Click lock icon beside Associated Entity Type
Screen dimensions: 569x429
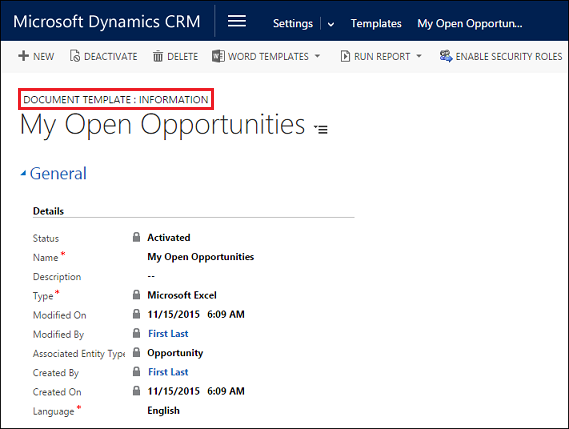(x=136, y=352)
